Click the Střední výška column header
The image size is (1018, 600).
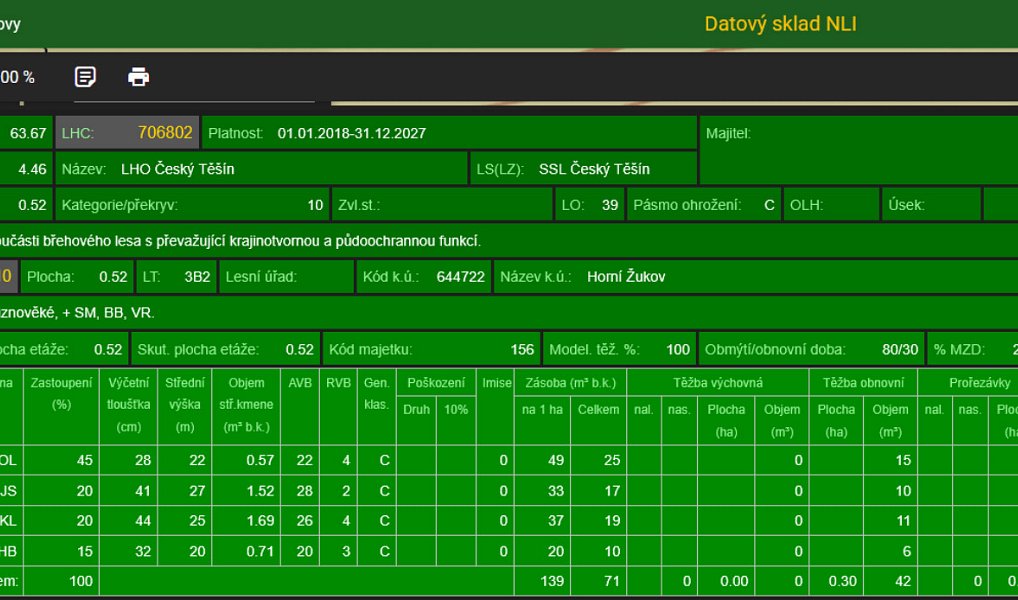(184, 405)
